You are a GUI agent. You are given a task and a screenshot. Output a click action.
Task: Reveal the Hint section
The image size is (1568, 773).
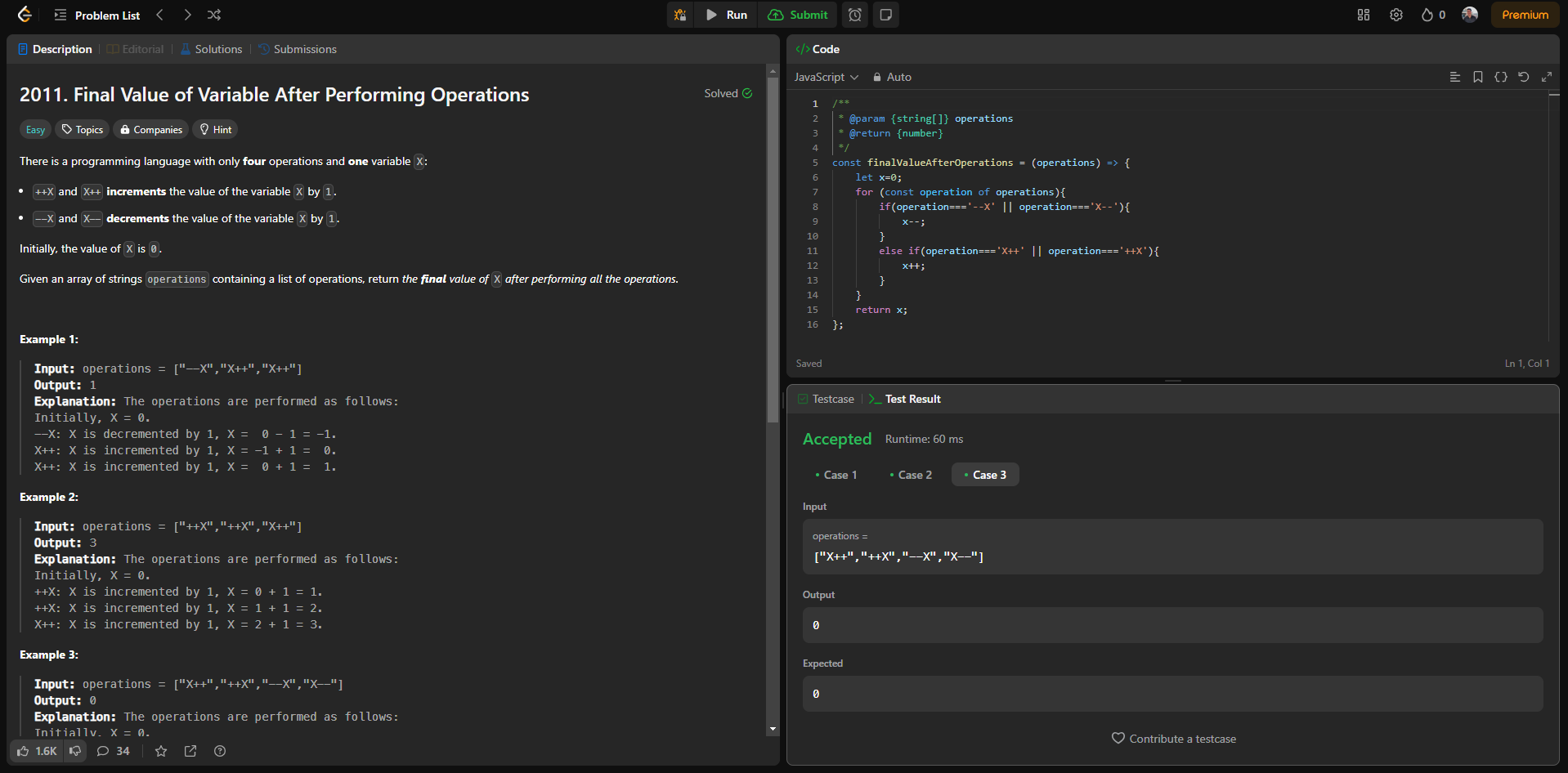point(216,130)
